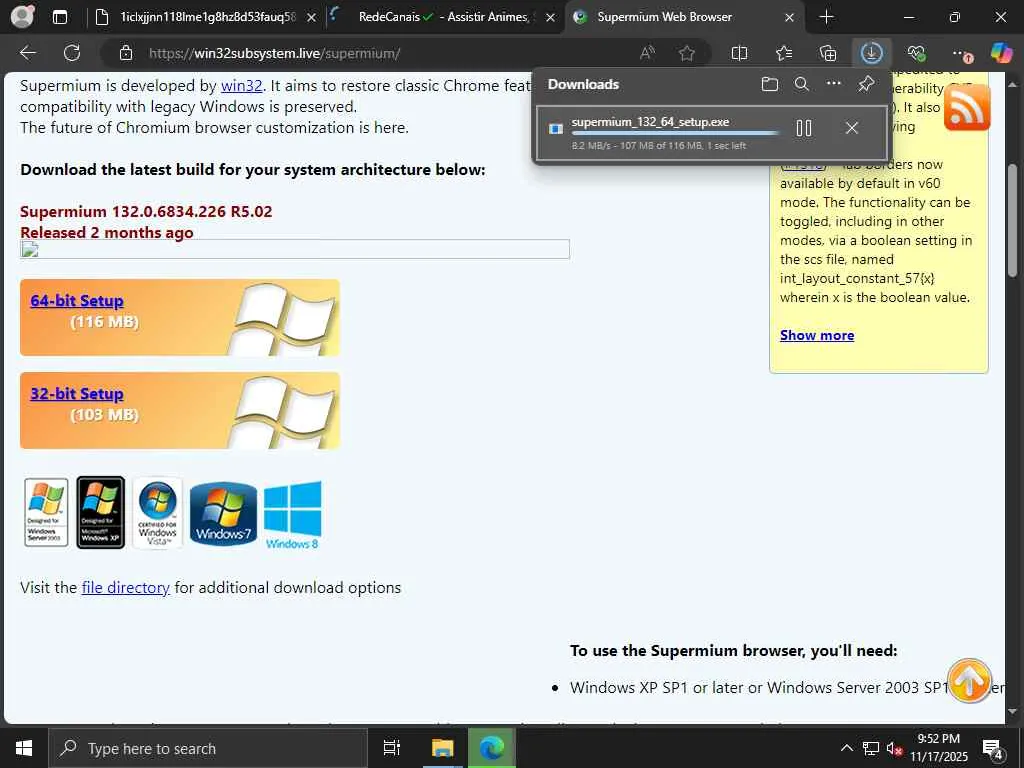Open the file directory link

point(125,588)
